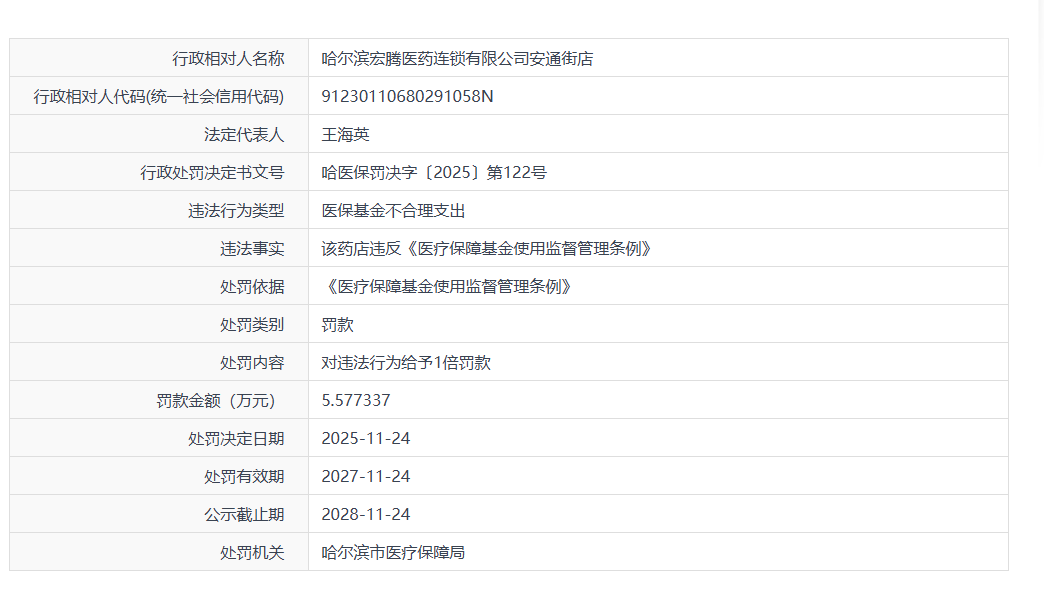Click the 罚款金额（万元） row label

(x=215, y=401)
